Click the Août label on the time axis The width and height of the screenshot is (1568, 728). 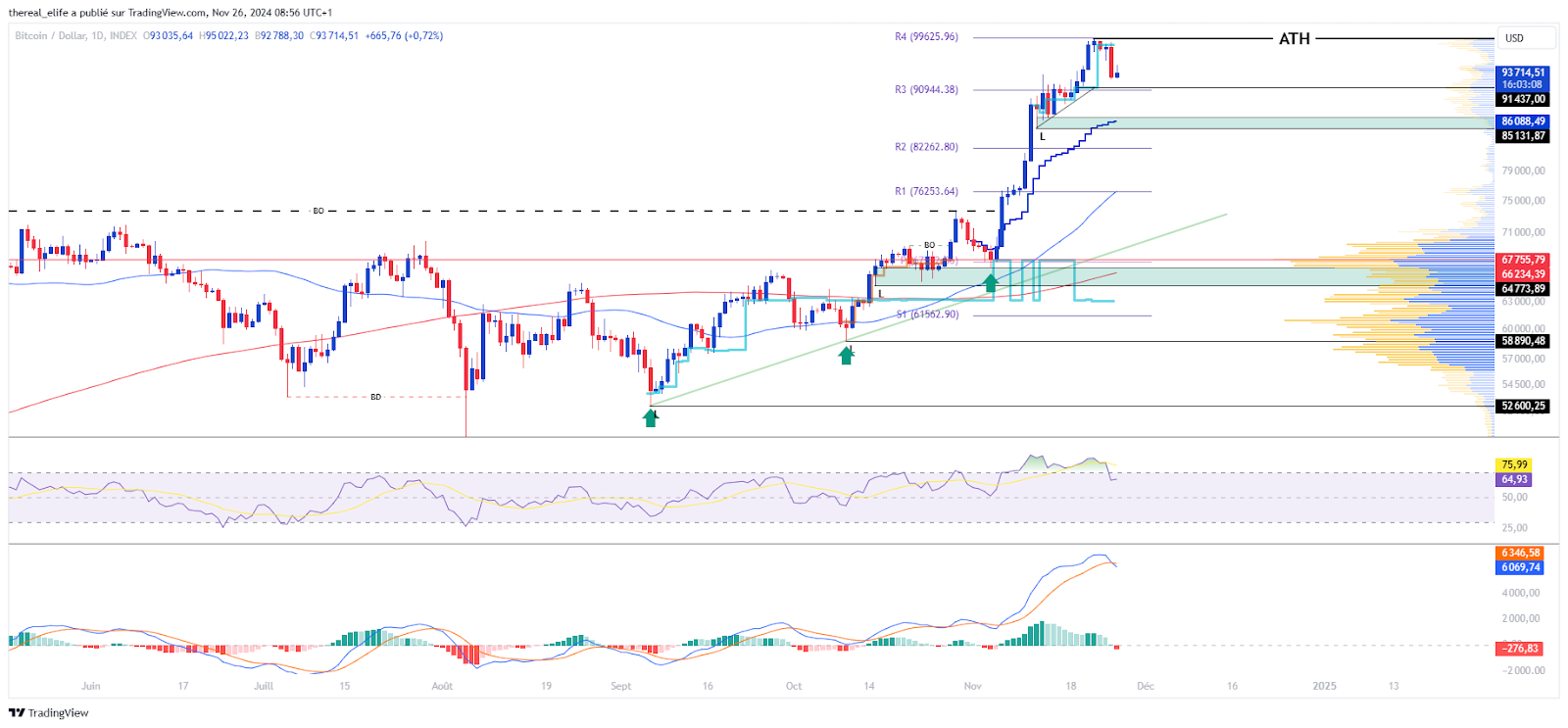pyautogui.click(x=442, y=686)
